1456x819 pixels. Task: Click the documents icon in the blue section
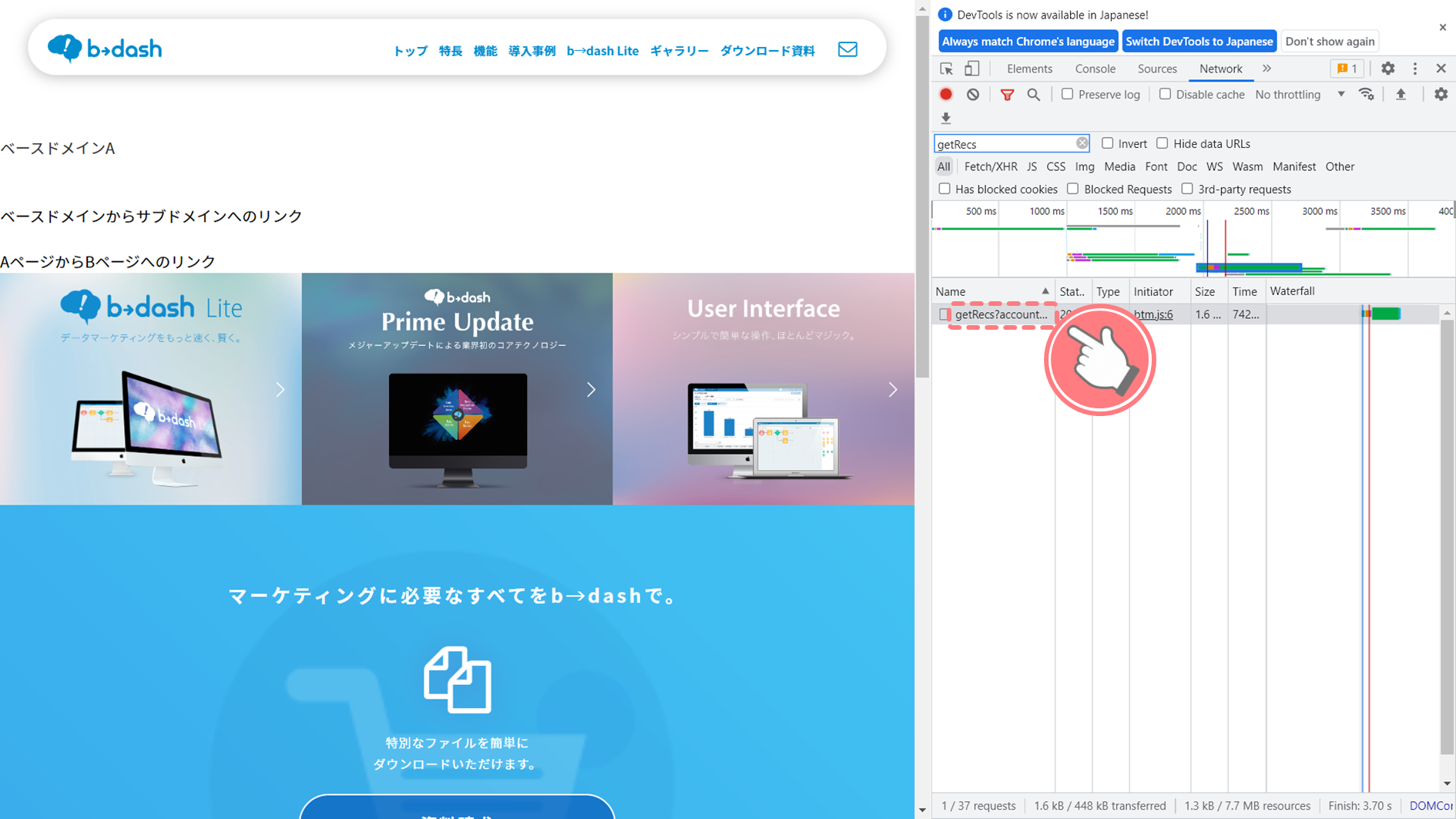coord(457,680)
